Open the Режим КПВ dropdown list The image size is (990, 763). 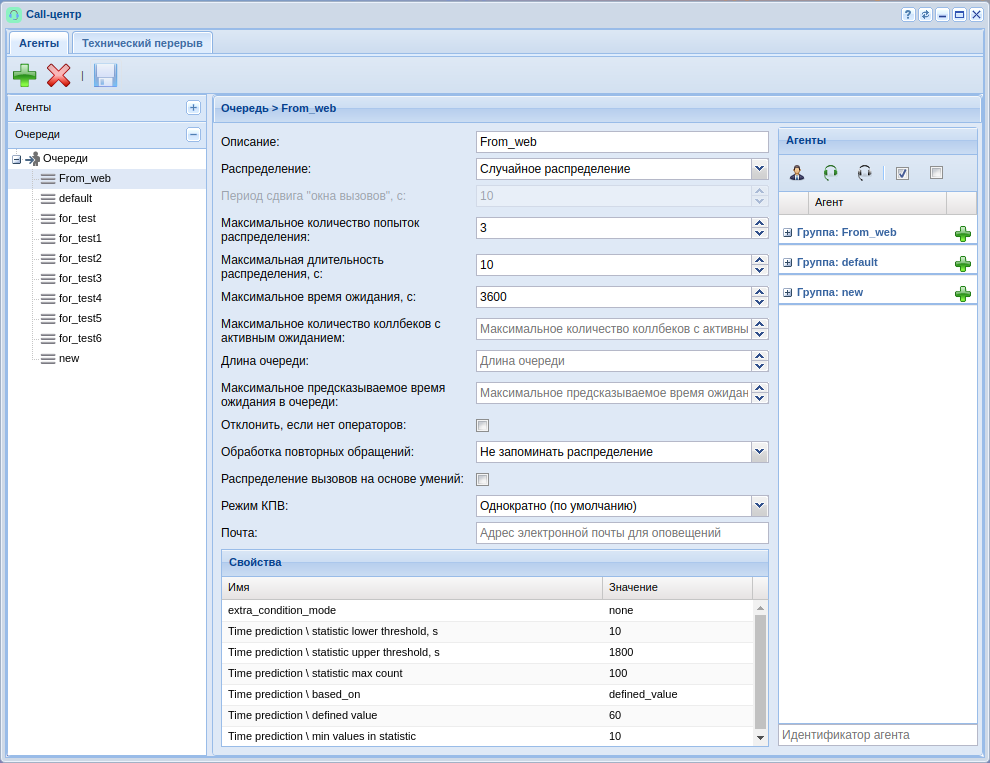coord(759,506)
